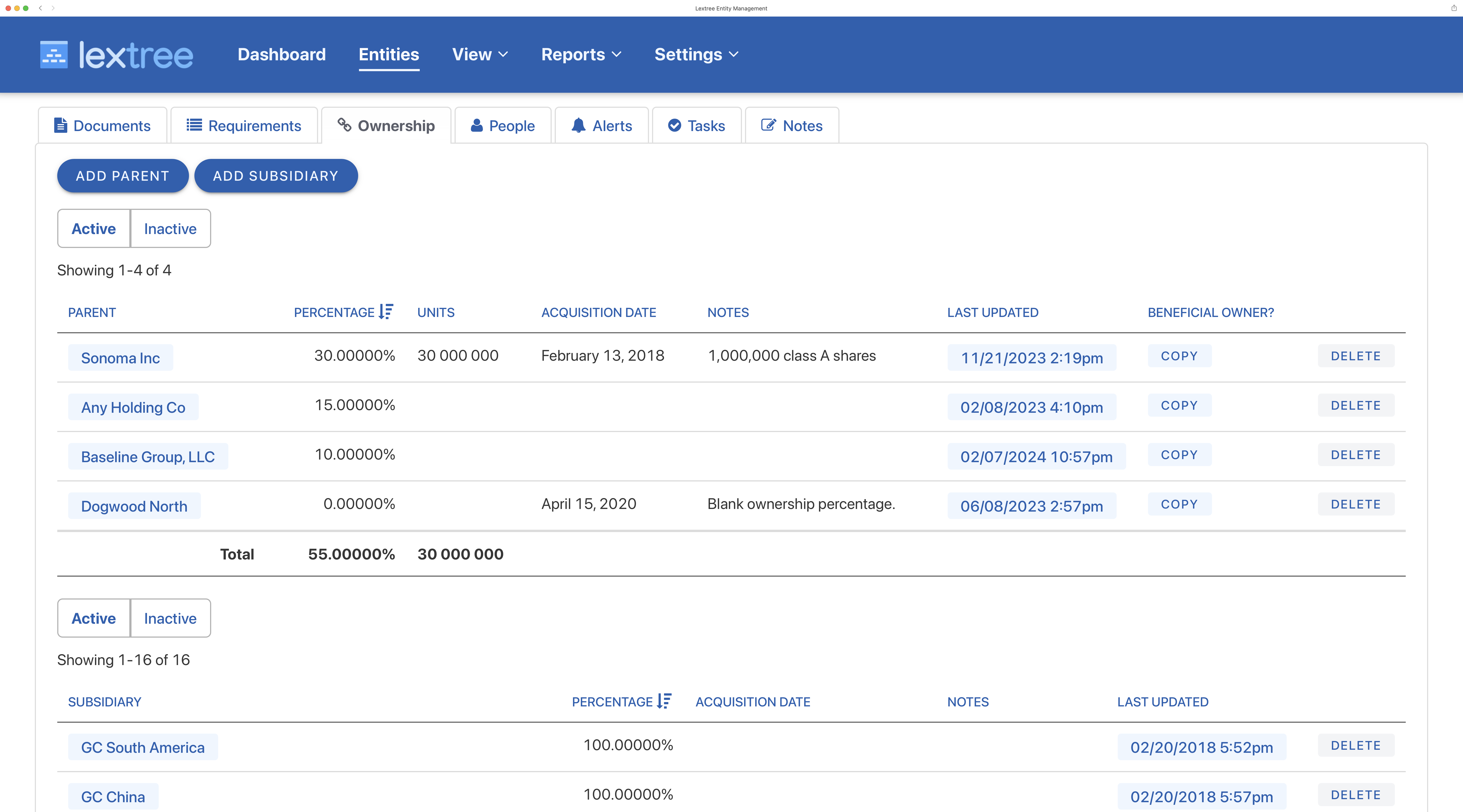
Task: Copy the Any Holding Co row
Action: [x=1180, y=405]
